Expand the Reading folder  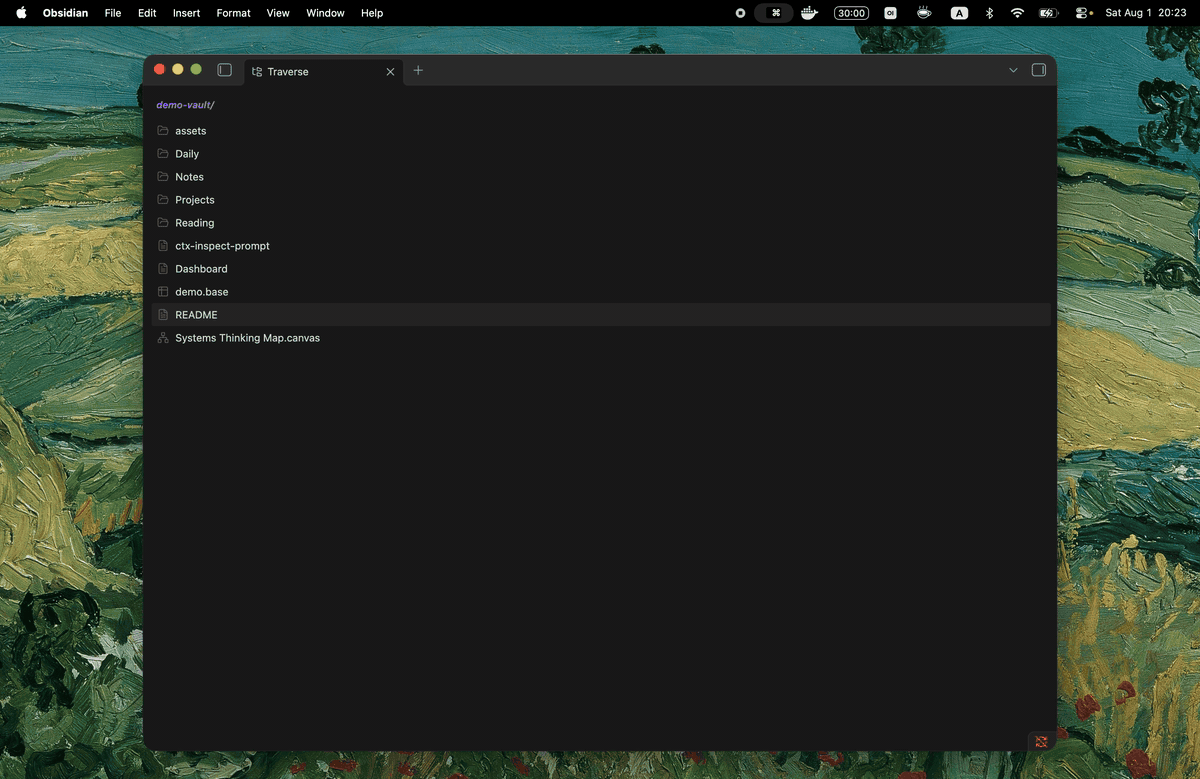pyautogui.click(x=601, y=223)
